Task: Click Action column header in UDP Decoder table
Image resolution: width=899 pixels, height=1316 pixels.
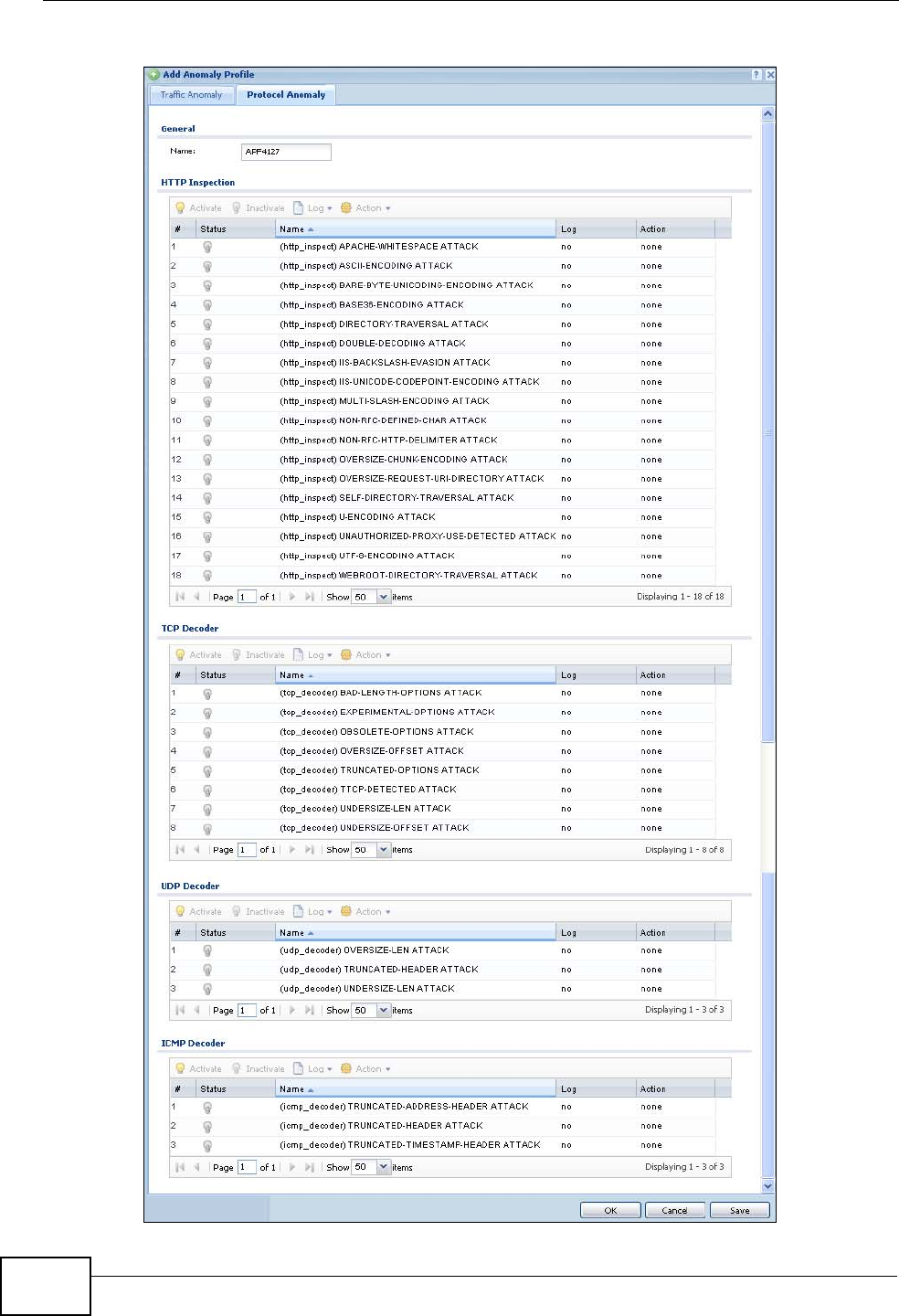Action: 674,933
